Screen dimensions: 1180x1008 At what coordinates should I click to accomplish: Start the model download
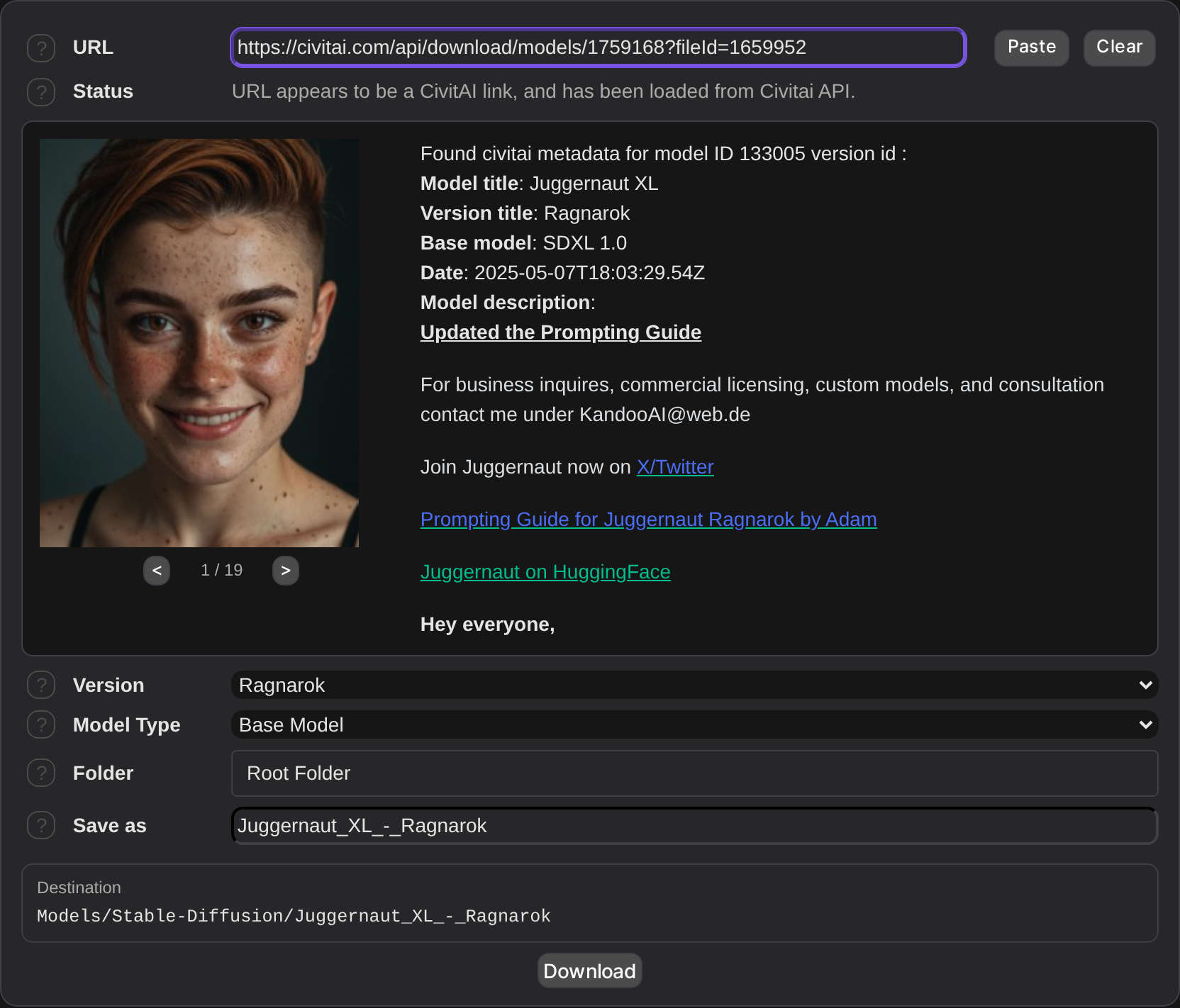[590, 971]
